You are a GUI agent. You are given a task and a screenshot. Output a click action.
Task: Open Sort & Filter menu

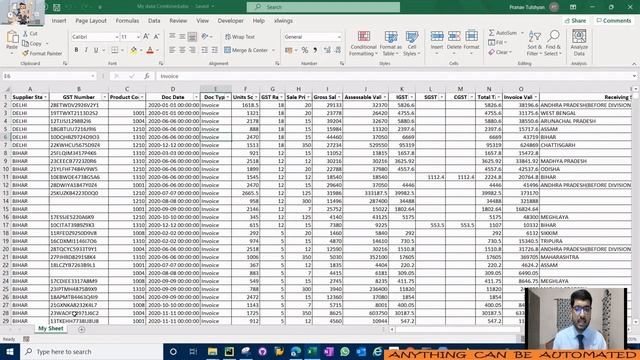[x=534, y=43]
